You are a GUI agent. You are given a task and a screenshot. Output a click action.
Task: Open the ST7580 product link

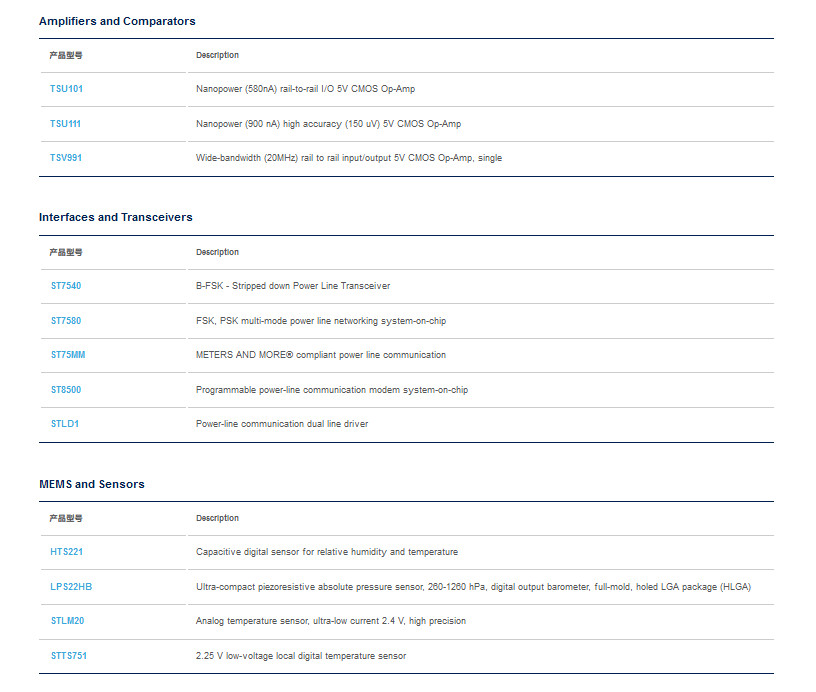tap(66, 321)
